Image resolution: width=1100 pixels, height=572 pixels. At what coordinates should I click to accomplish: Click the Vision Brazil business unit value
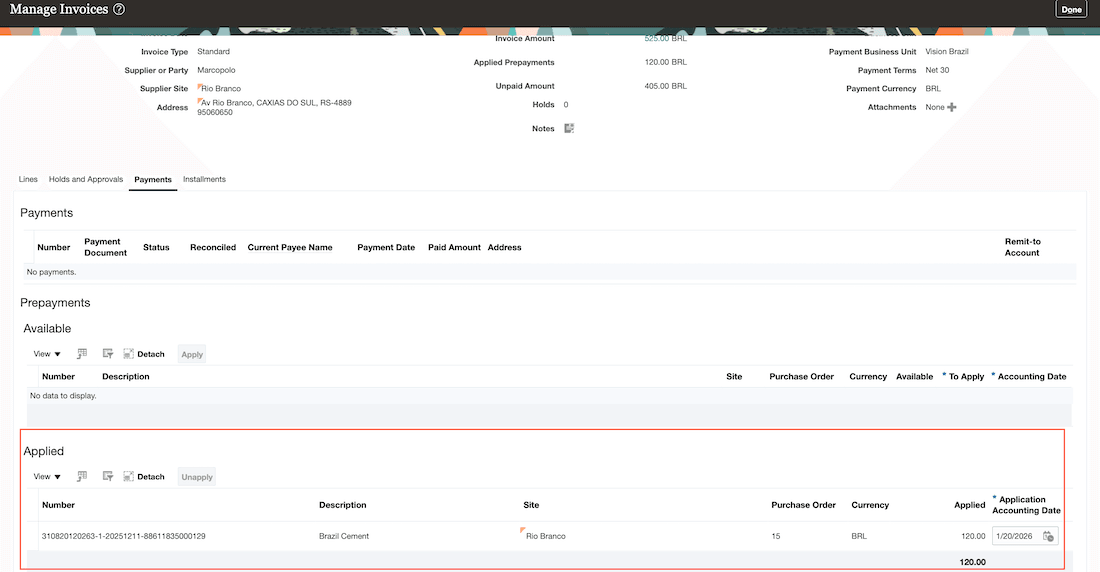pos(946,51)
